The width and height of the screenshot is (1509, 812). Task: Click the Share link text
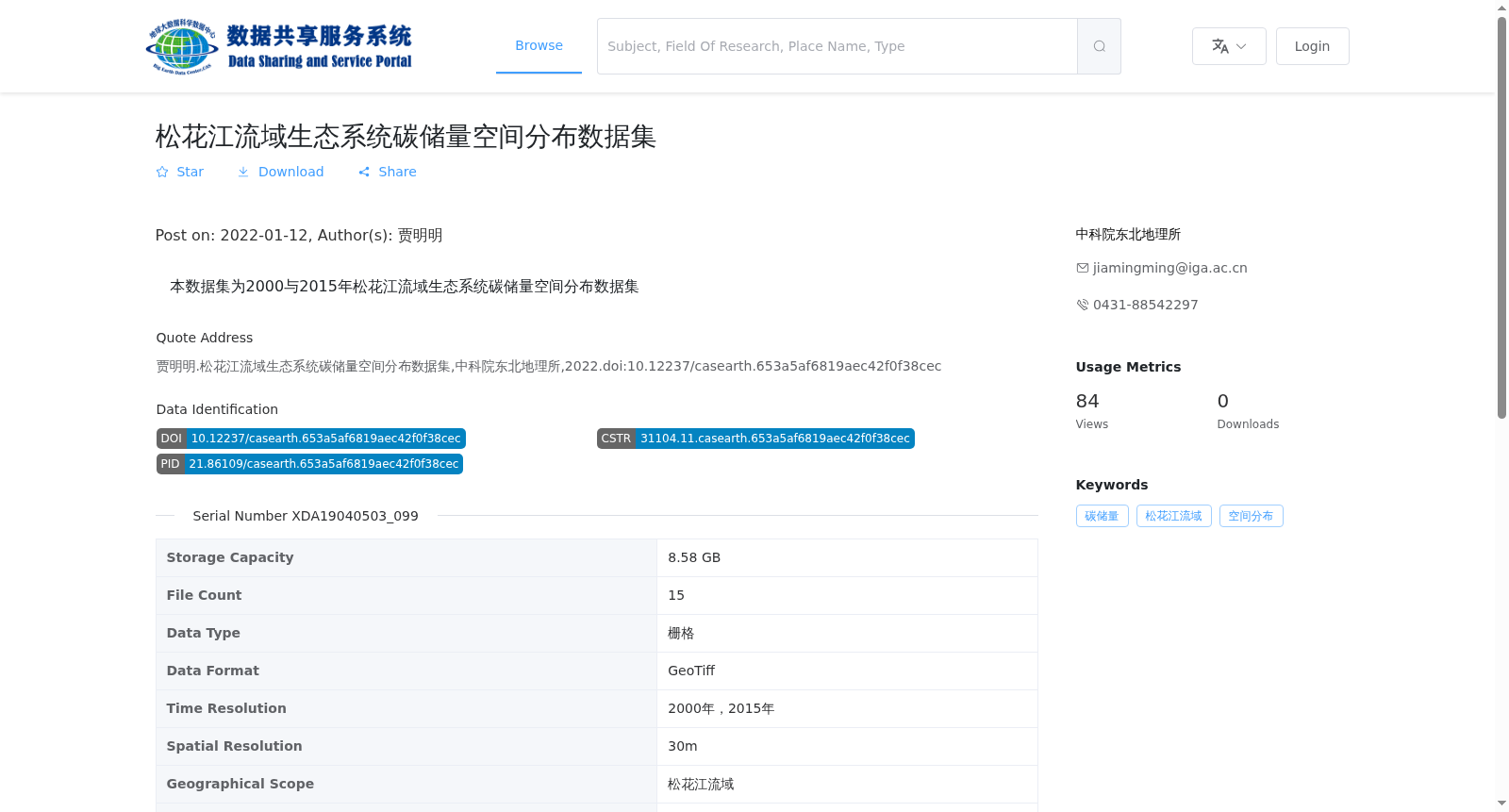tap(397, 172)
